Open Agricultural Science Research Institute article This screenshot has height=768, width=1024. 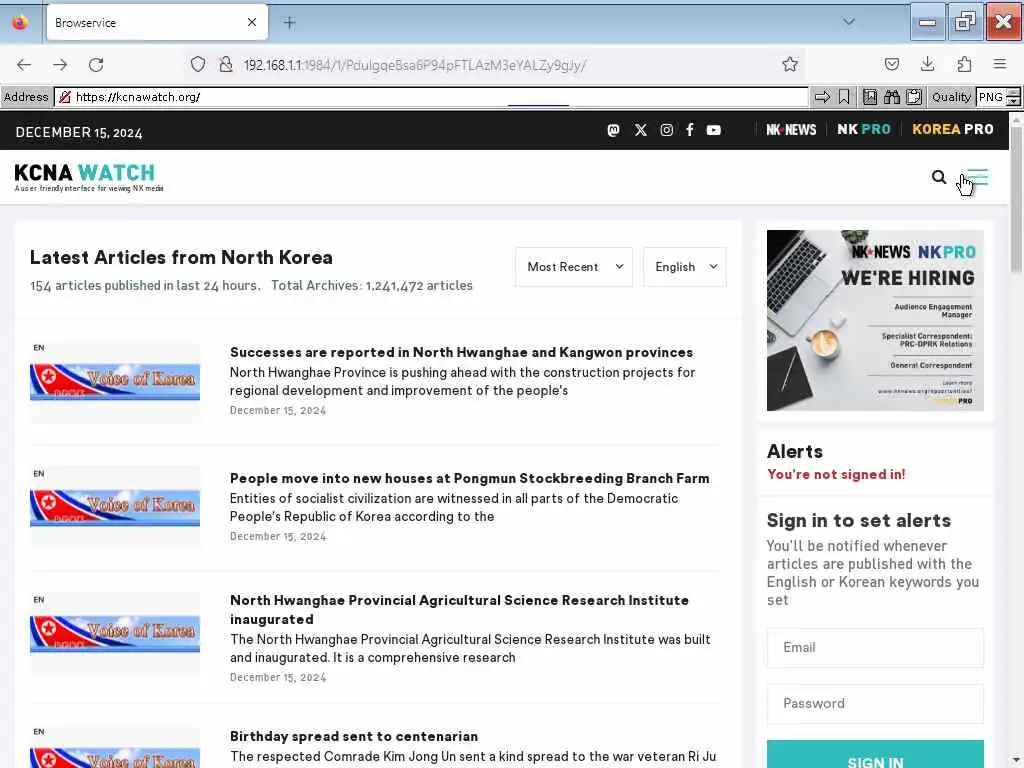click(459, 609)
